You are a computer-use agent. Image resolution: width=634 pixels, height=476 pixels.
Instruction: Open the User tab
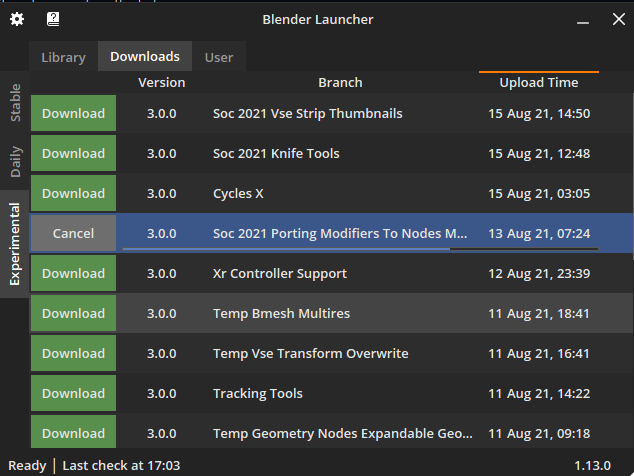(x=219, y=57)
